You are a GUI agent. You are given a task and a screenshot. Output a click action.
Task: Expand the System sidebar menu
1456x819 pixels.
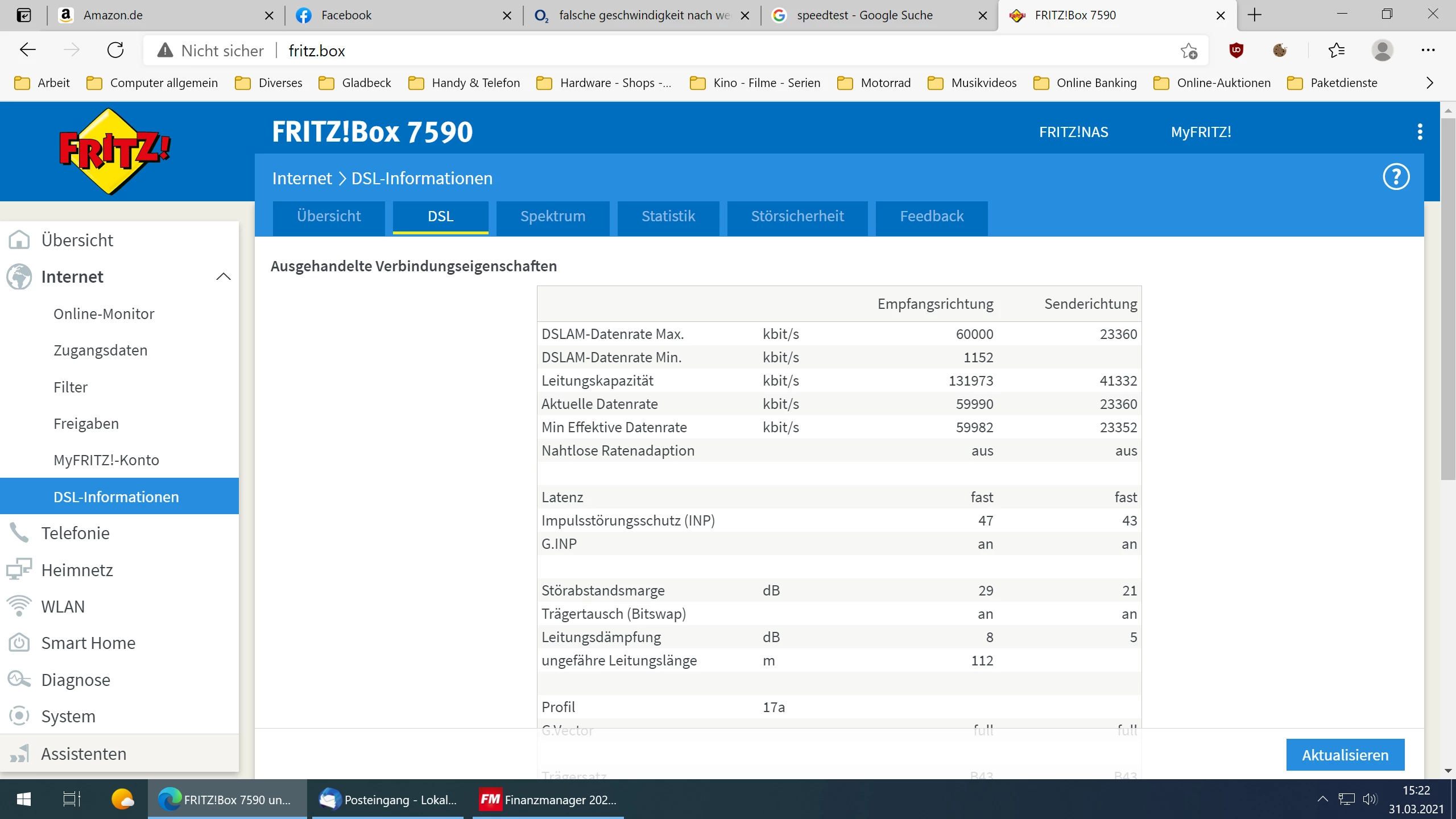click(x=68, y=716)
